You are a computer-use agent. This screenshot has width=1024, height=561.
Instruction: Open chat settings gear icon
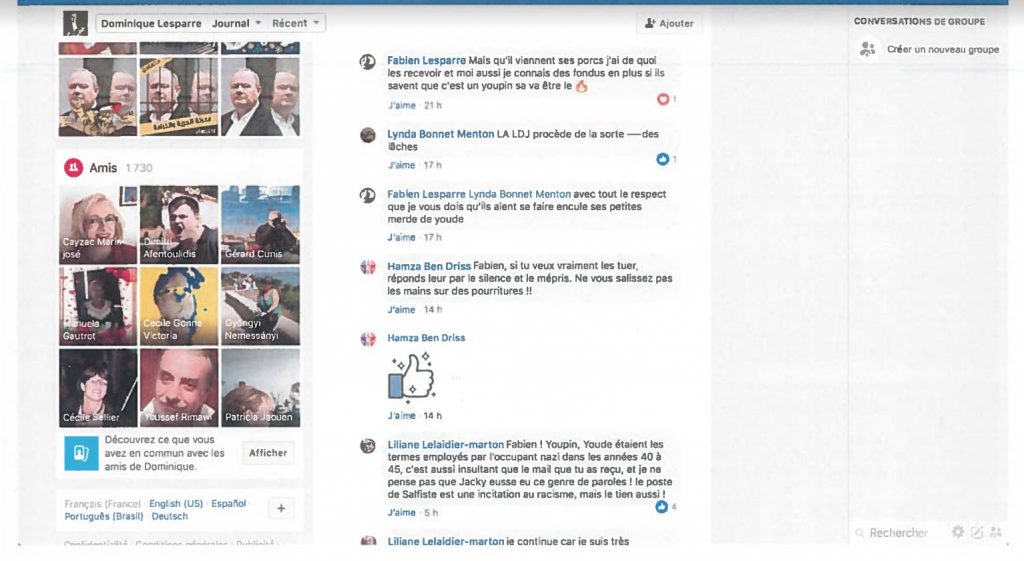coord(957,532)
